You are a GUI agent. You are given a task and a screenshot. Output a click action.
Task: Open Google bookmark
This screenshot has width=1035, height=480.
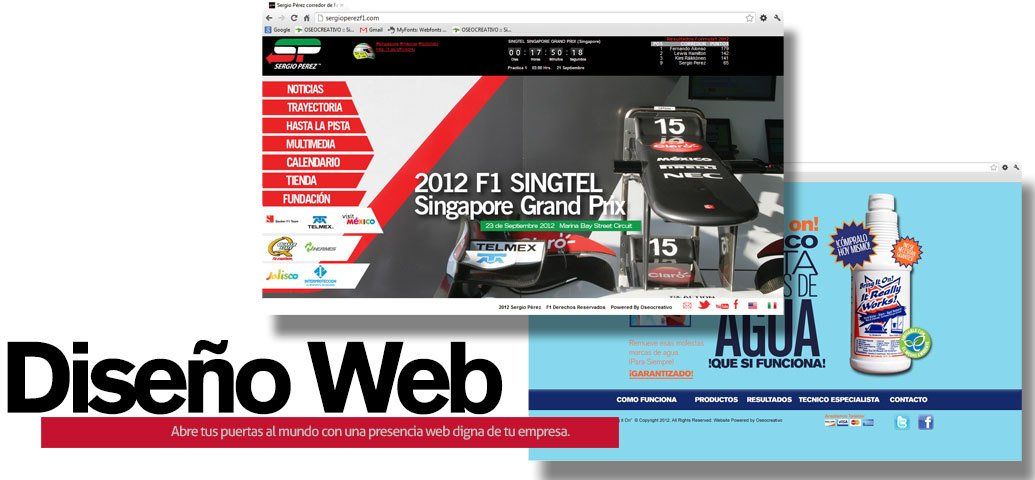pyautogui.click(x=277, y=30)
